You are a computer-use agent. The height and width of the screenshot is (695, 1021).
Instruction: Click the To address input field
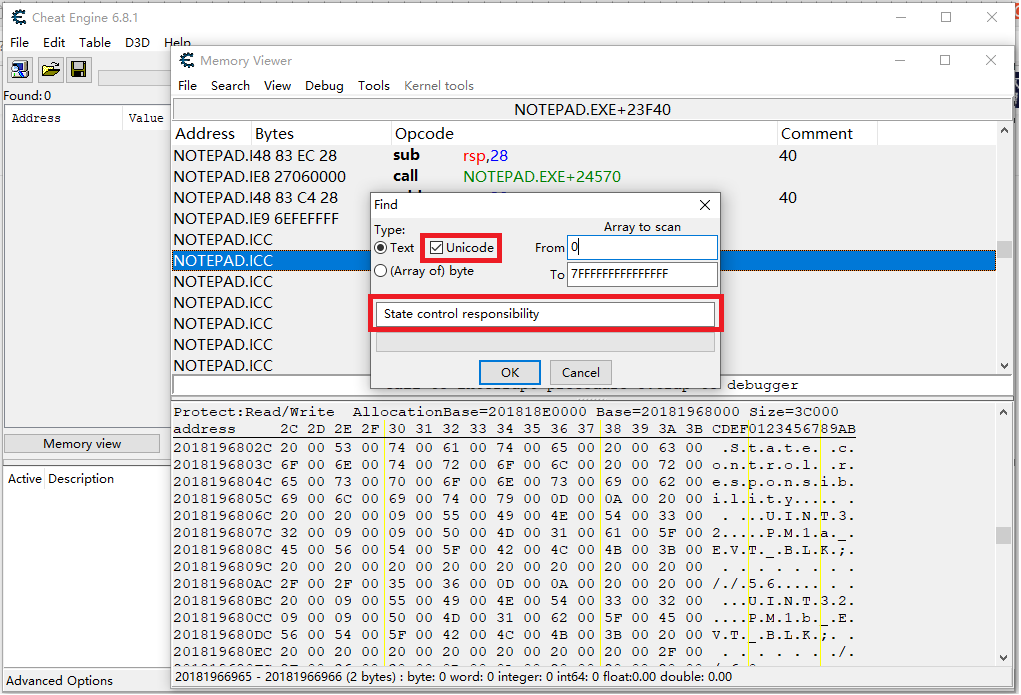pyautogui.click(x=642, y=274)
